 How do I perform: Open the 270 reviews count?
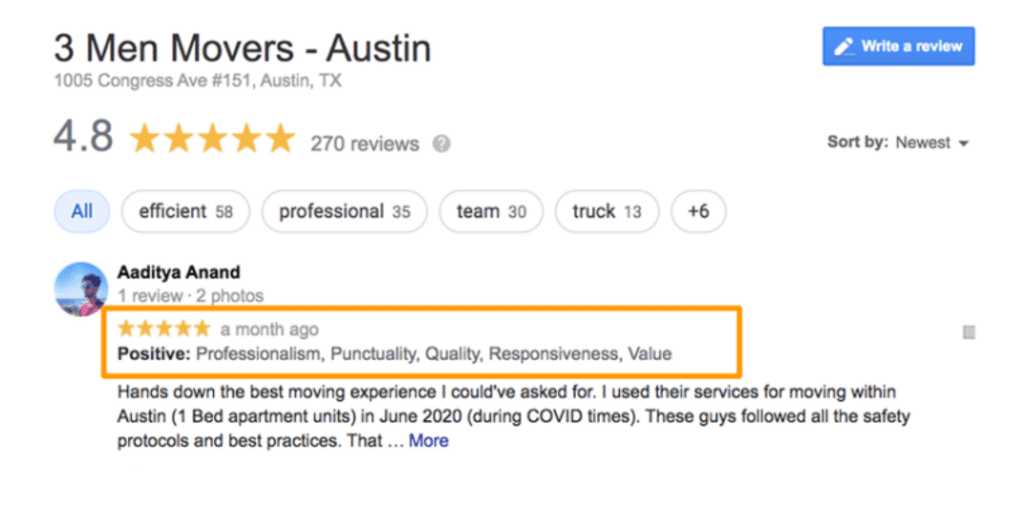364,144
